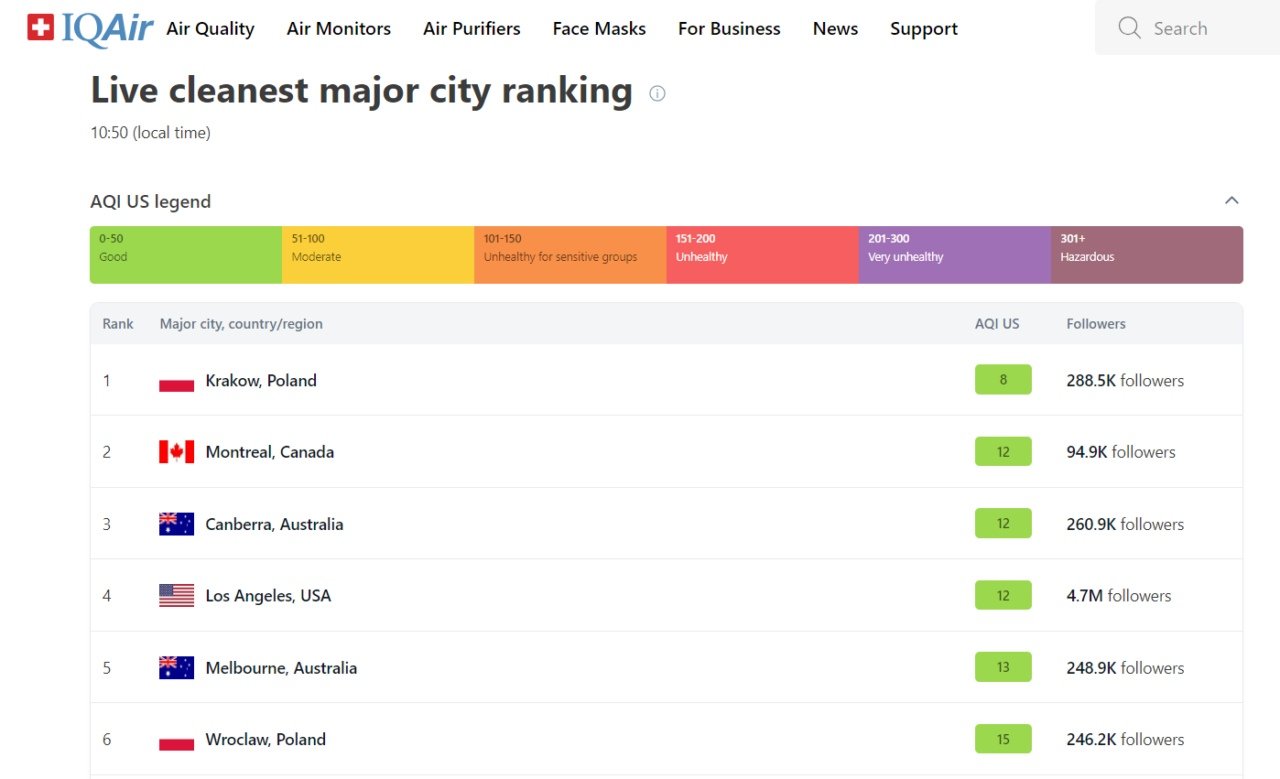The width and height of the screenshot is (1280, 779).
Task: Open the Air Quality menu
Action: pos(210,29)
